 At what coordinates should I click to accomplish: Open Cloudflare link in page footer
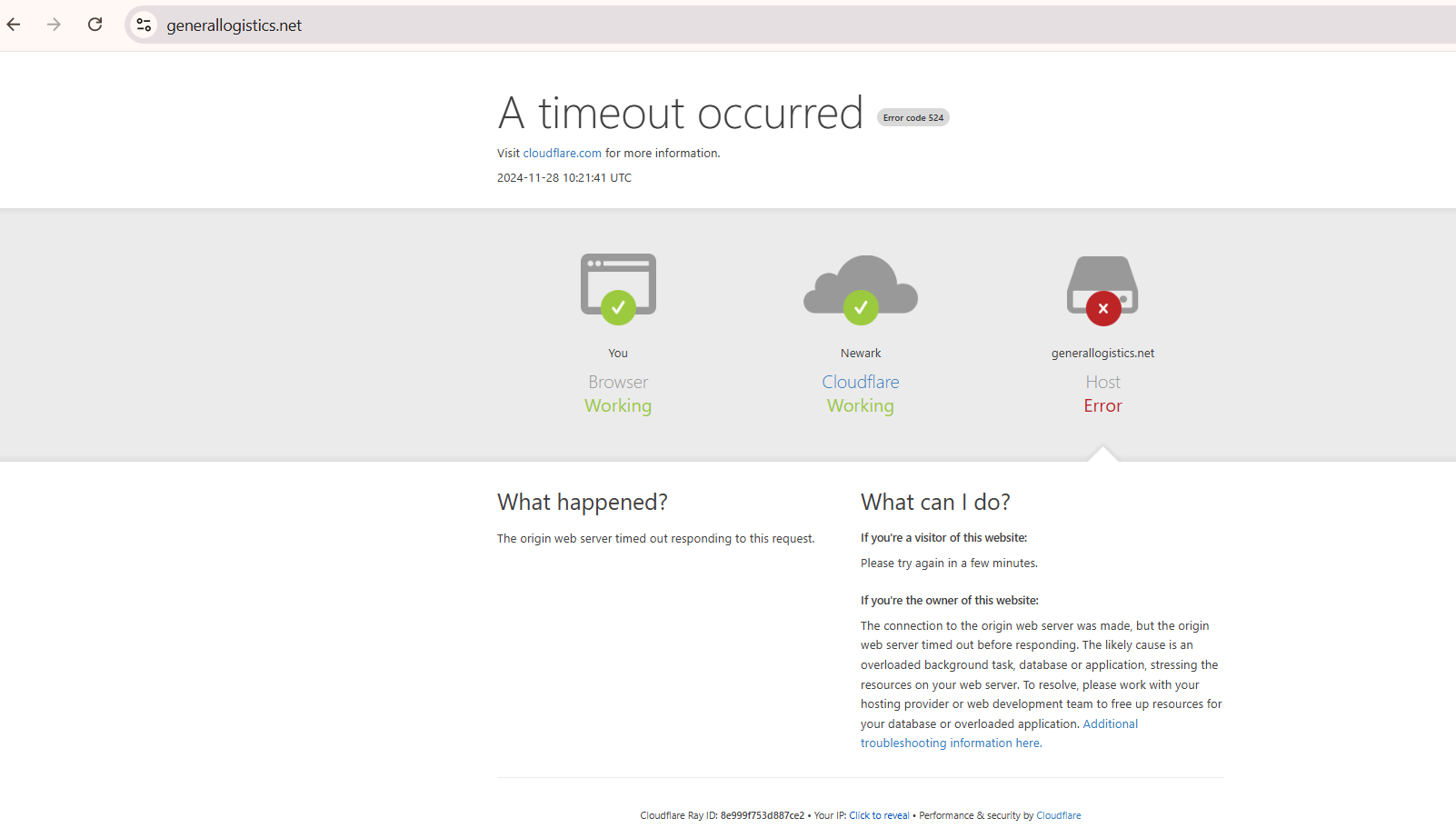click(1059, 815)
